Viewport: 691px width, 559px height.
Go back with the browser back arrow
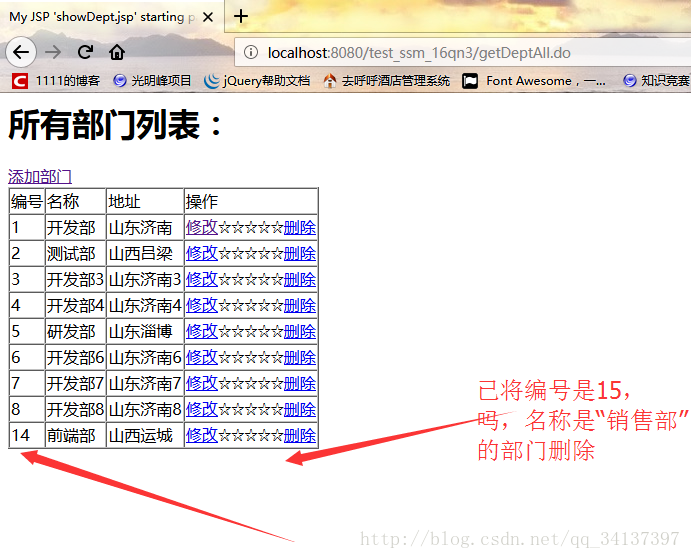click(x=21, y=52)
